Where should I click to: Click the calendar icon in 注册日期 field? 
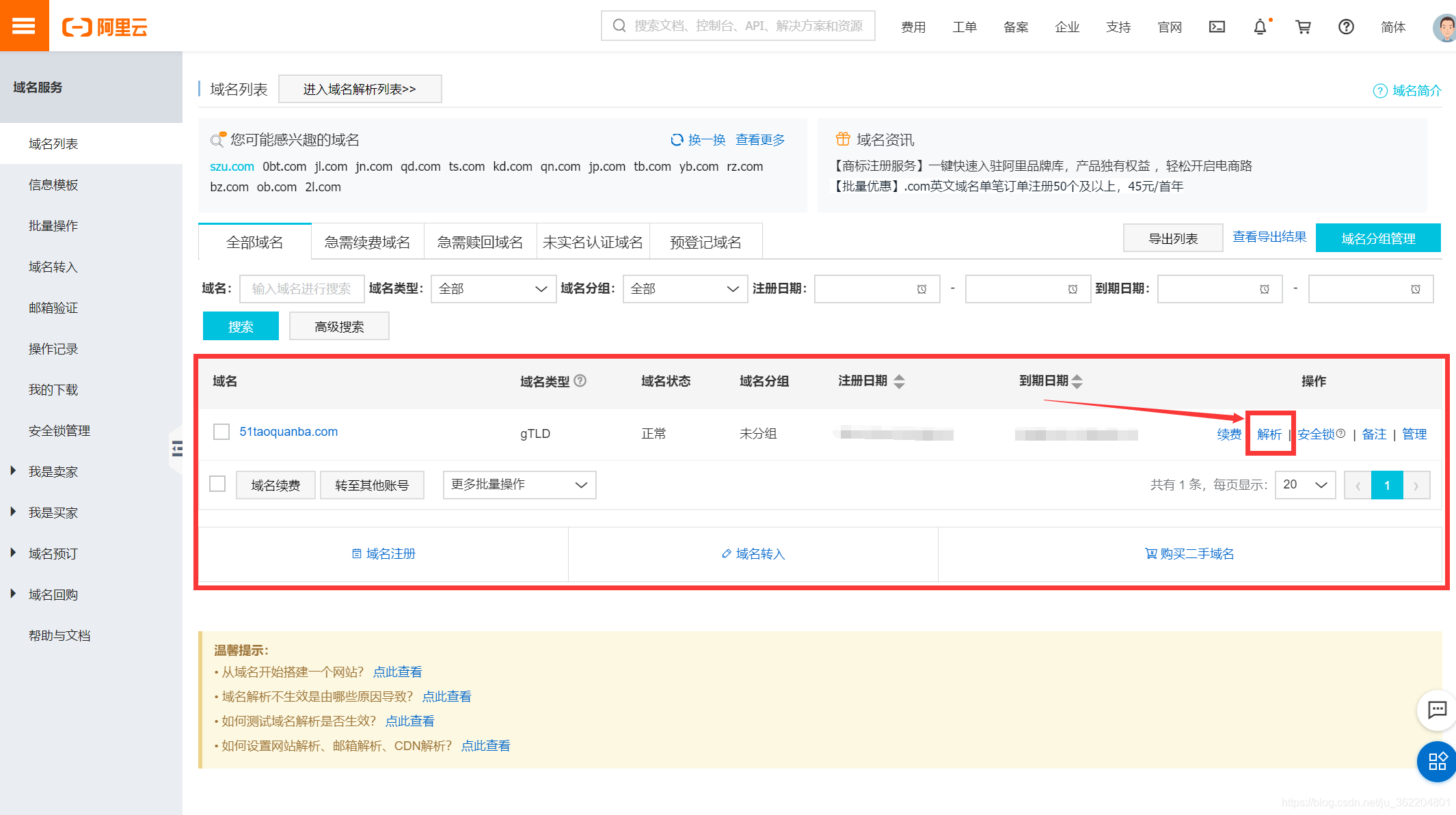922,289
